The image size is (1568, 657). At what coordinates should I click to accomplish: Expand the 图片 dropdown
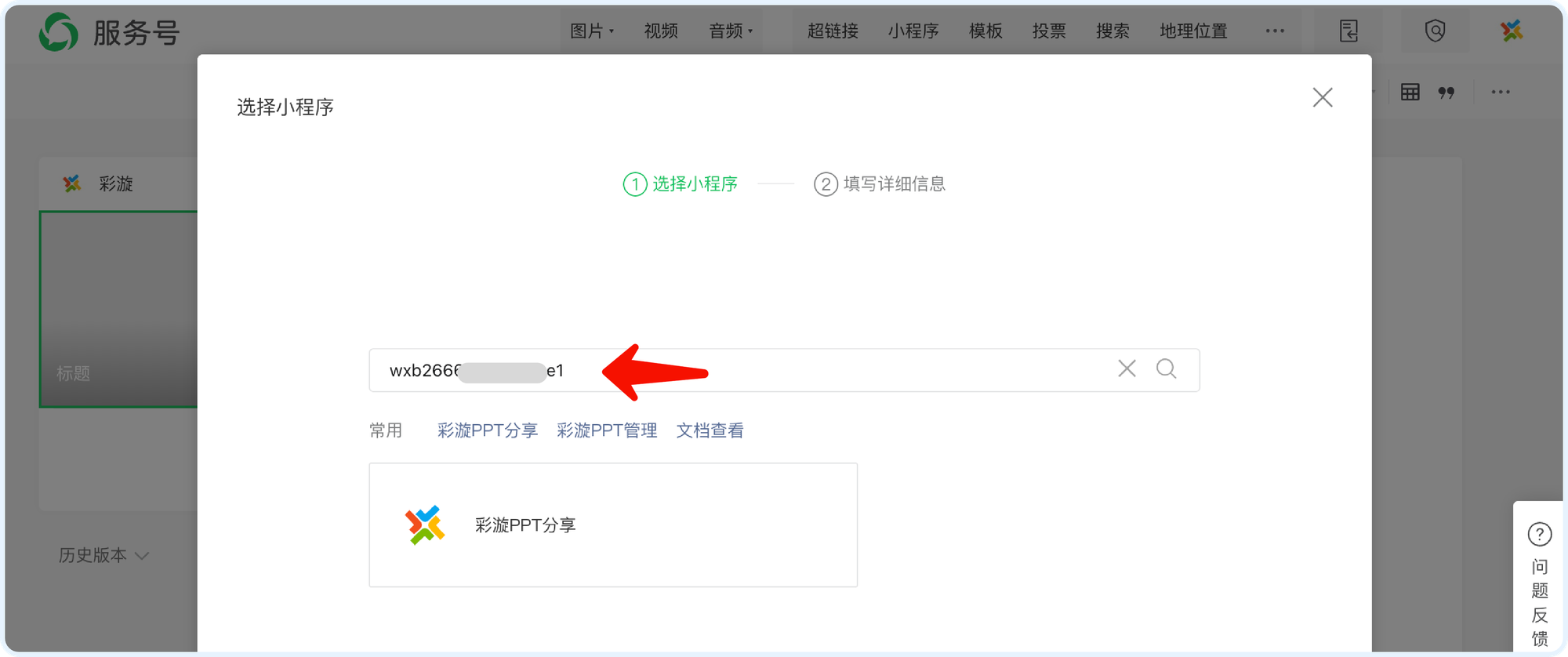click(x=592, y=31)
